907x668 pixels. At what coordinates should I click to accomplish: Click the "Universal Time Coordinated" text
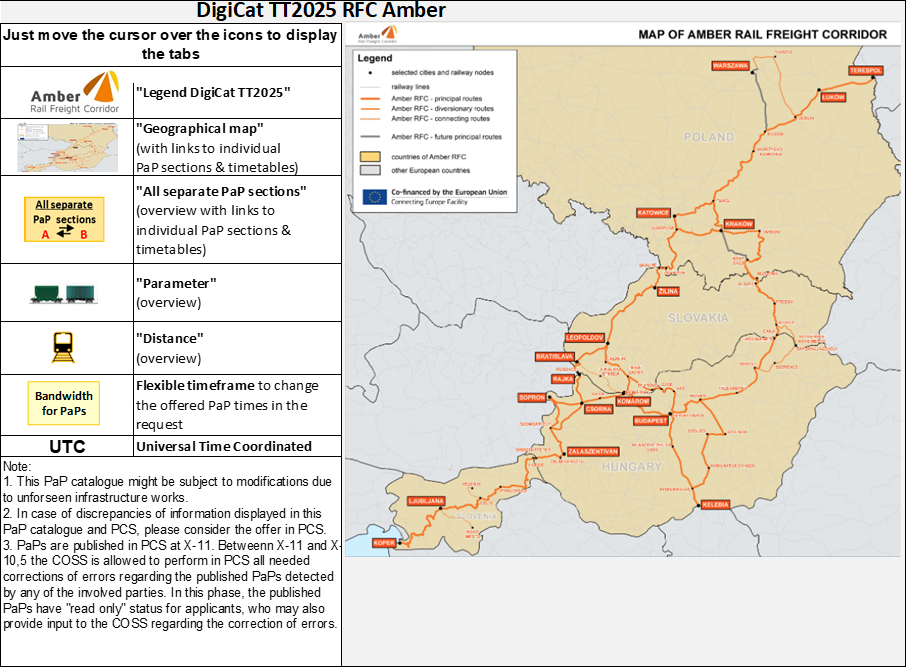(224, 446)
